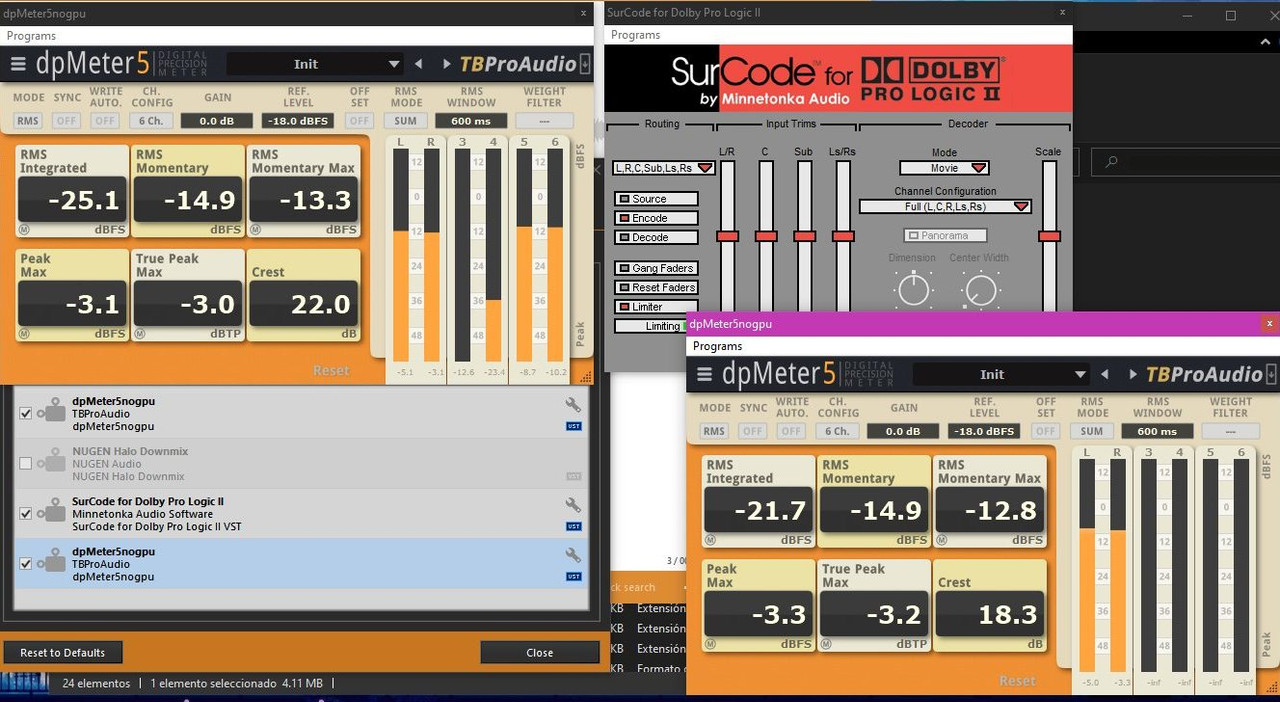Viewport: 1280px width, 702px height.
Task: Open Programs menu in pink-titled dpMeter5 window
Action: 717,346
